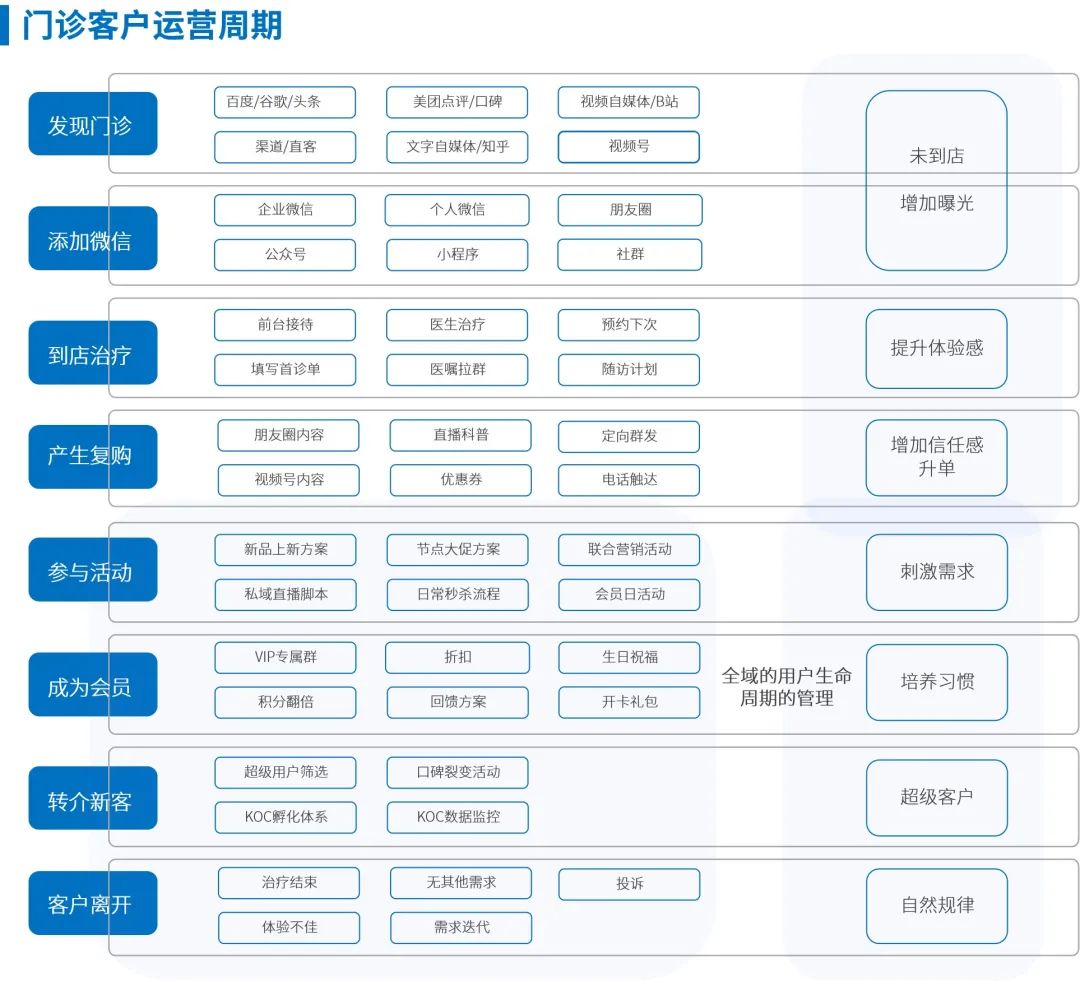Select the 开卡礼包 box
Screen dimensions: 1080x981
tap(630, 703)
